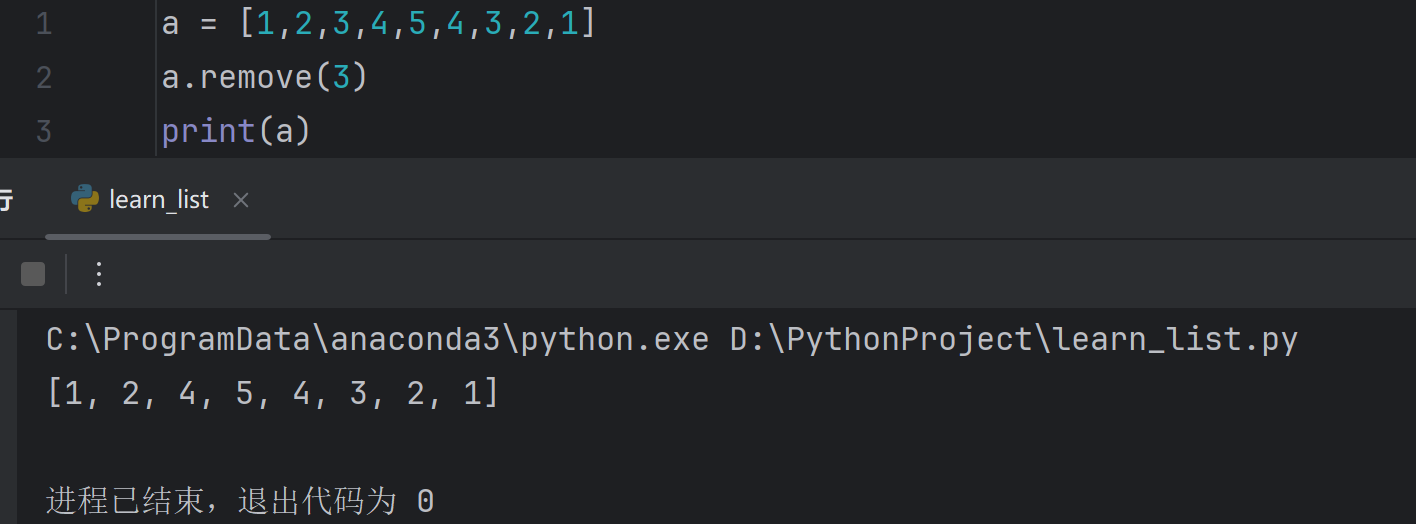The height and width of the screenshot is (524, 1416).
Task: Click the argument 3 inside remove()
Action: [x=341, y=78]
